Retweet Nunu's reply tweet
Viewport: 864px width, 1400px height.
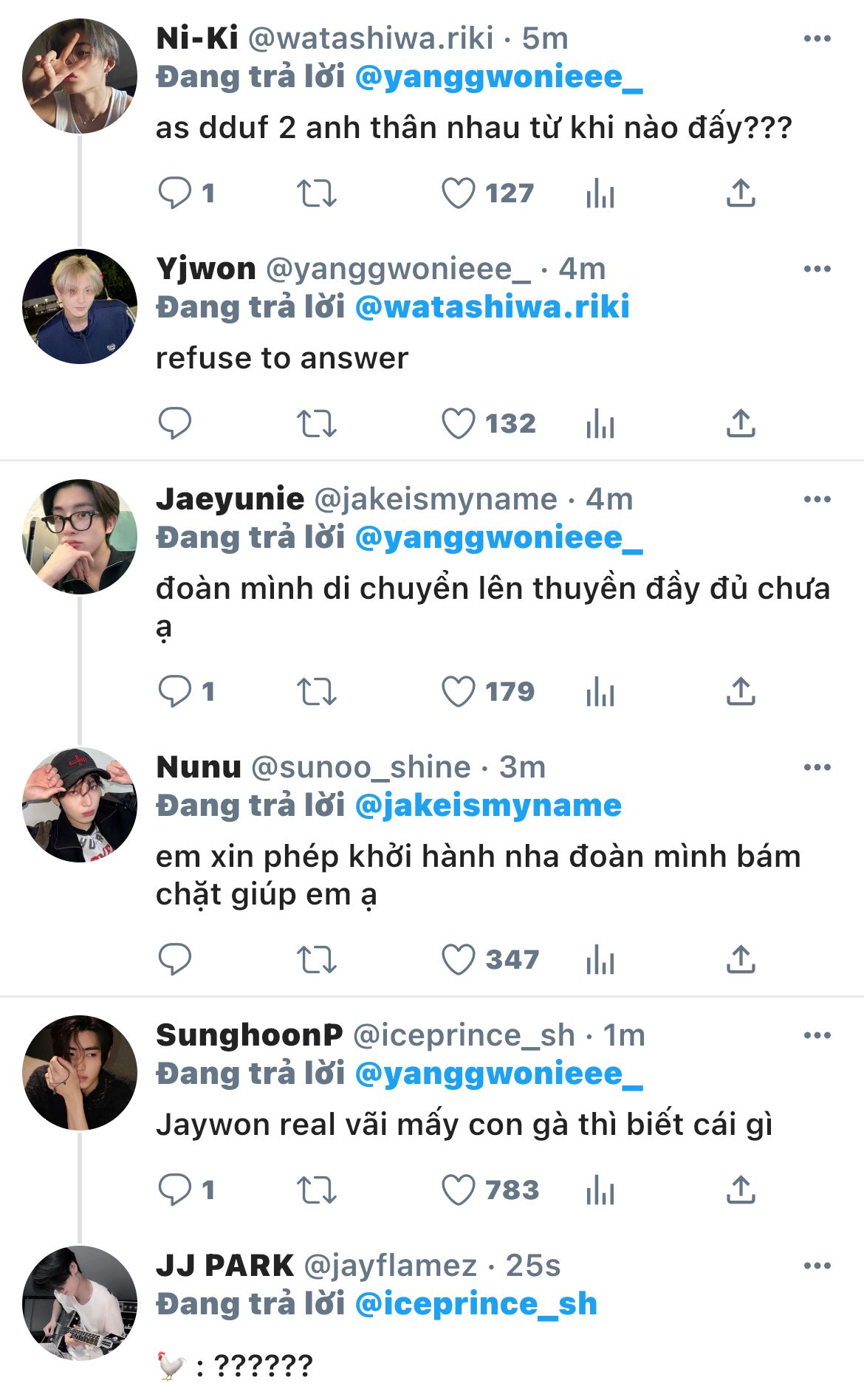[x=316, y=960]
